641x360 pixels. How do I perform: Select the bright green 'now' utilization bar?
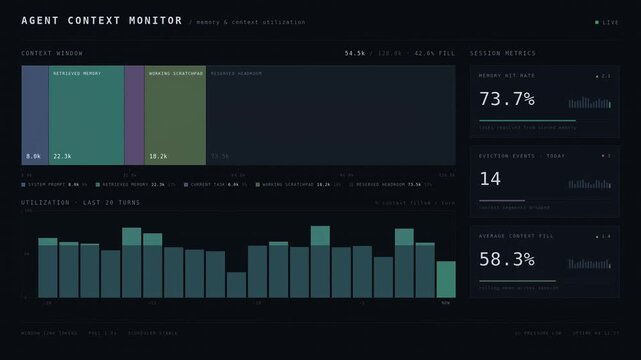[x=446, y=280]
